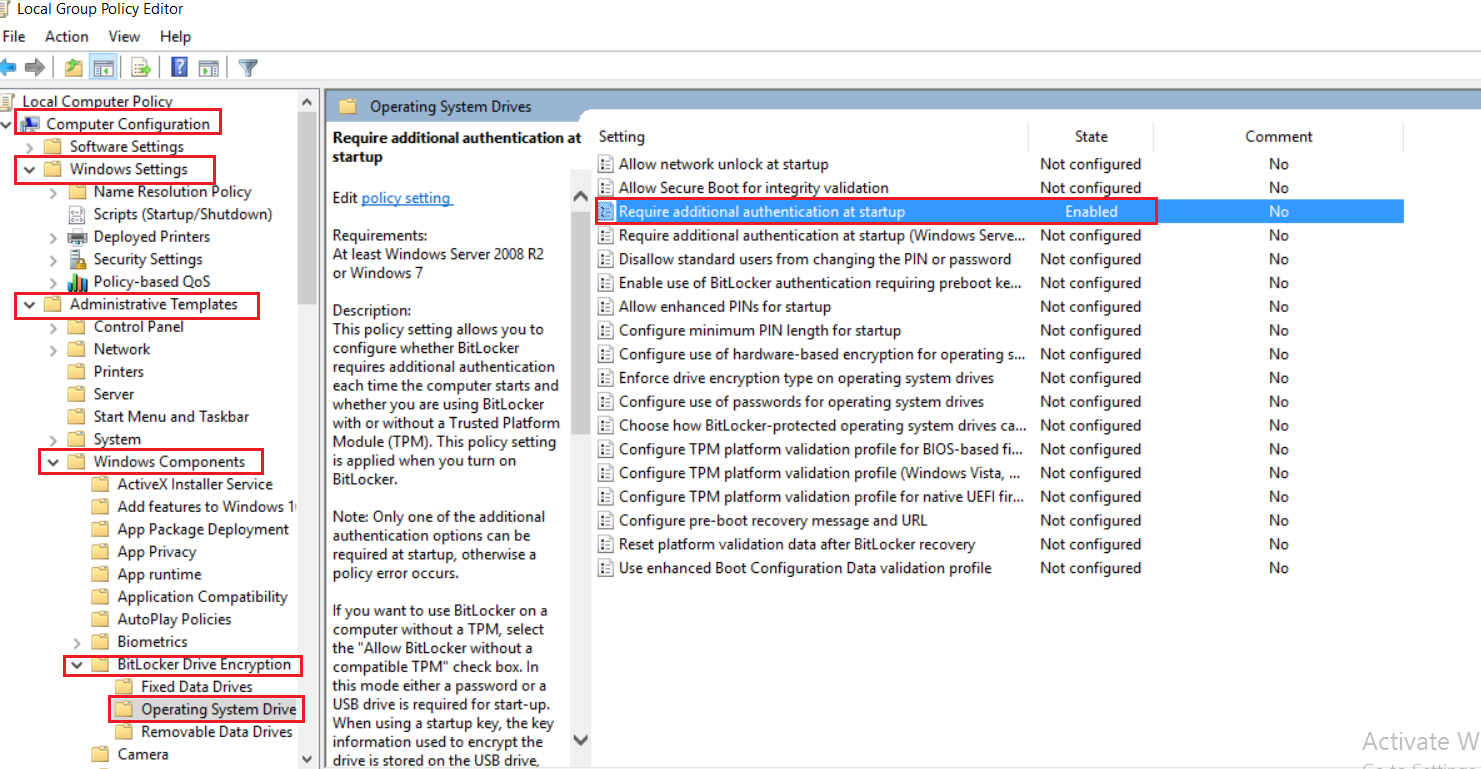Toggle Show/Hide Console Tree toolbar icon

[x=102, y=67]
